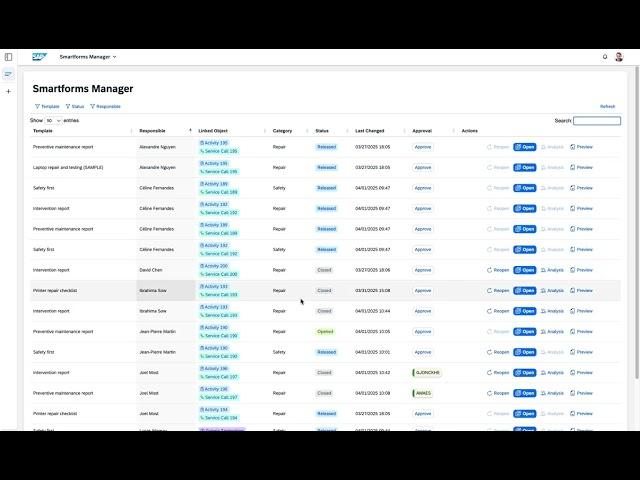This screenshot has height=480, width=640.
Task: Sort by the Status column header
Action: click(322, 131)
